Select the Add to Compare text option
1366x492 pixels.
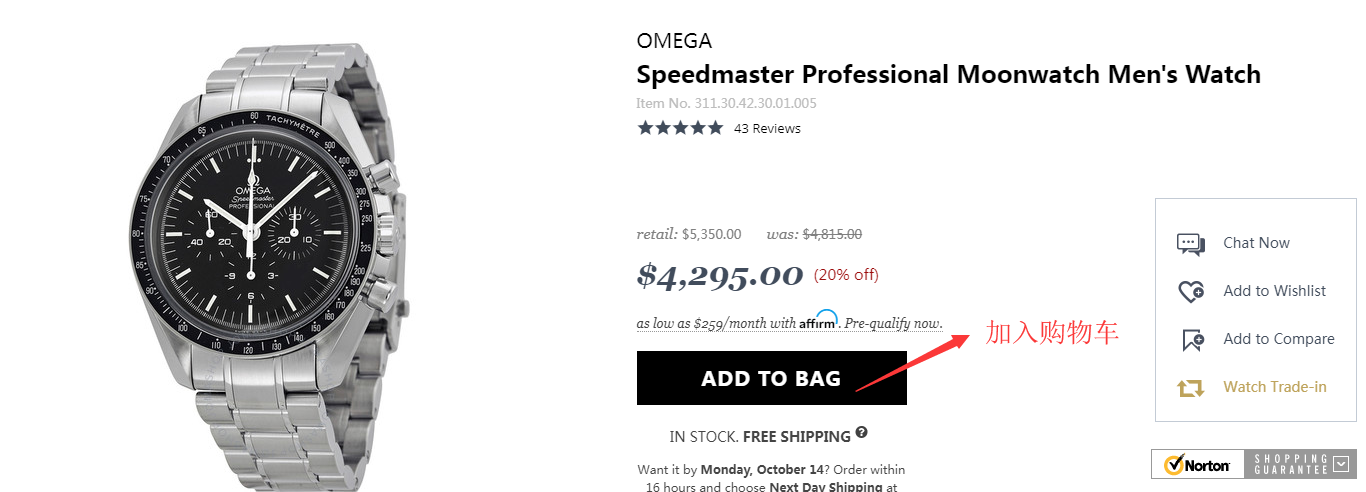coord(1278,339)
